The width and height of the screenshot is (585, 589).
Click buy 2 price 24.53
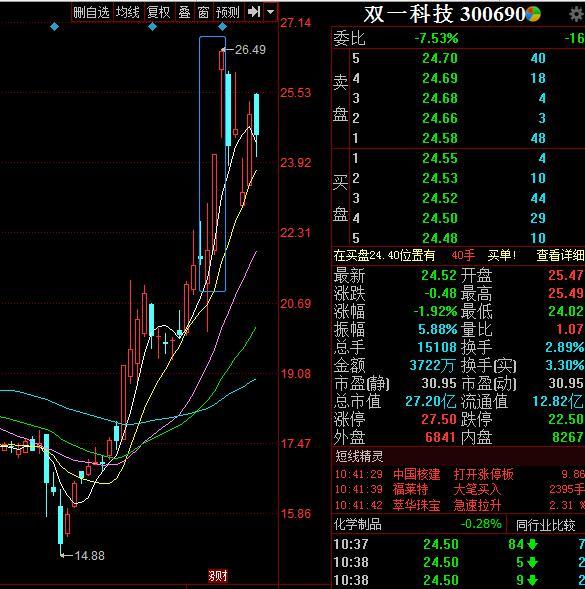coord(440,178)
